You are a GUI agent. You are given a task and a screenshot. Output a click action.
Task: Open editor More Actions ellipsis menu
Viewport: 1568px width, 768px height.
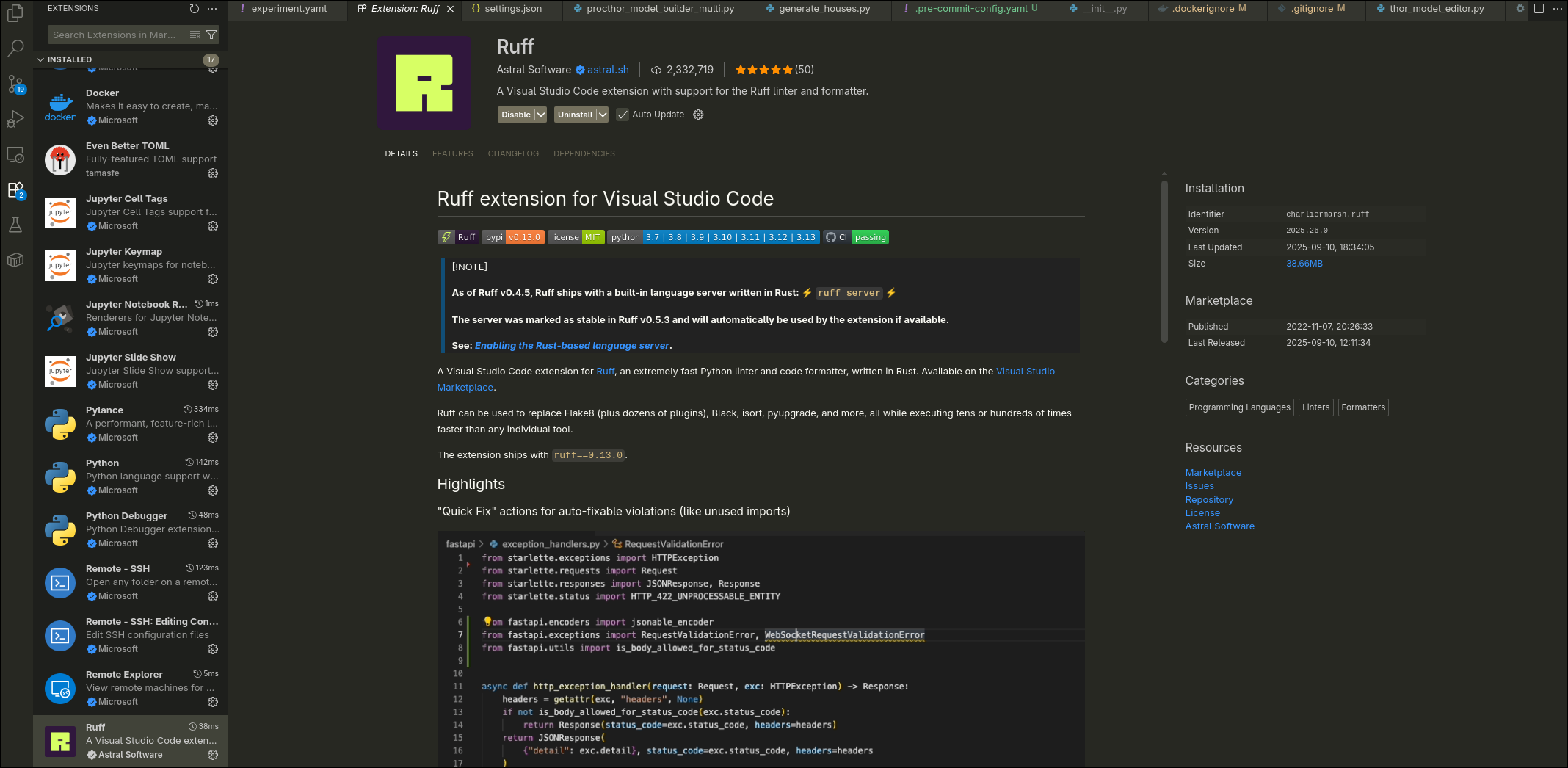pyautogui.click(x=1557, y=9)
